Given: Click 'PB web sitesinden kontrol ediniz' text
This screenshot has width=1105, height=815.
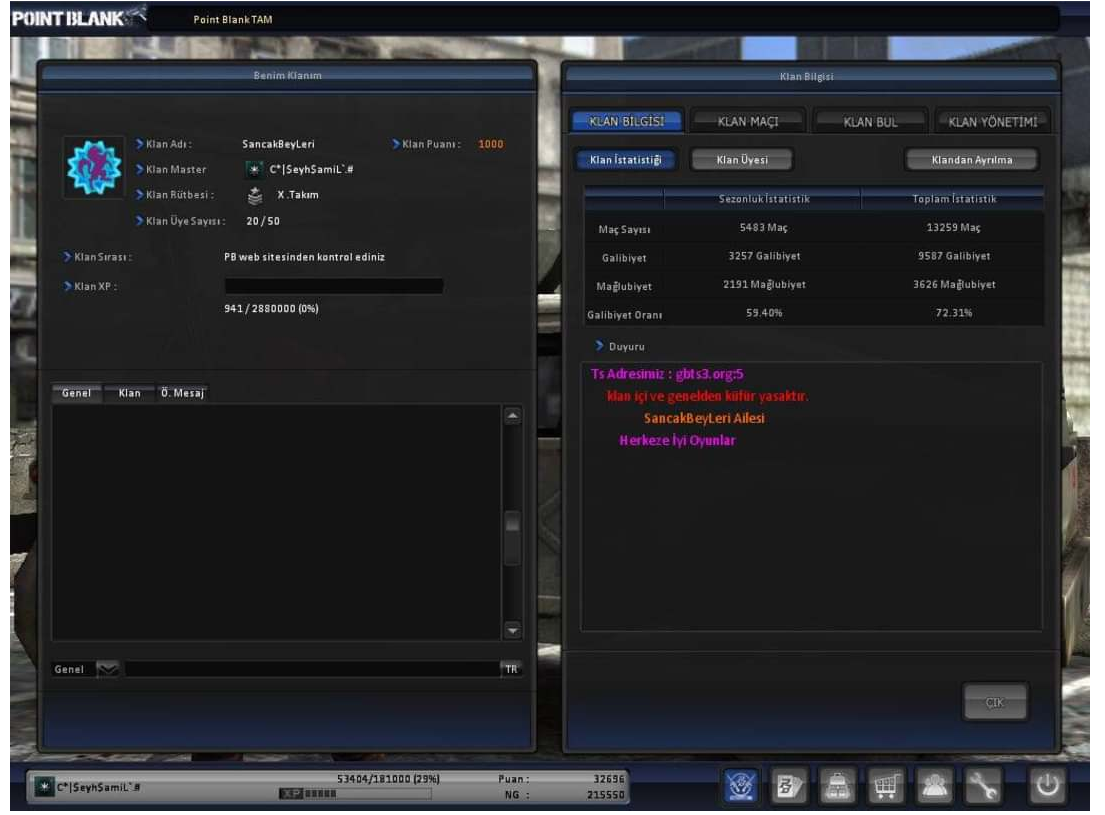Looking at the screenshot, I should tap(304, 257).
